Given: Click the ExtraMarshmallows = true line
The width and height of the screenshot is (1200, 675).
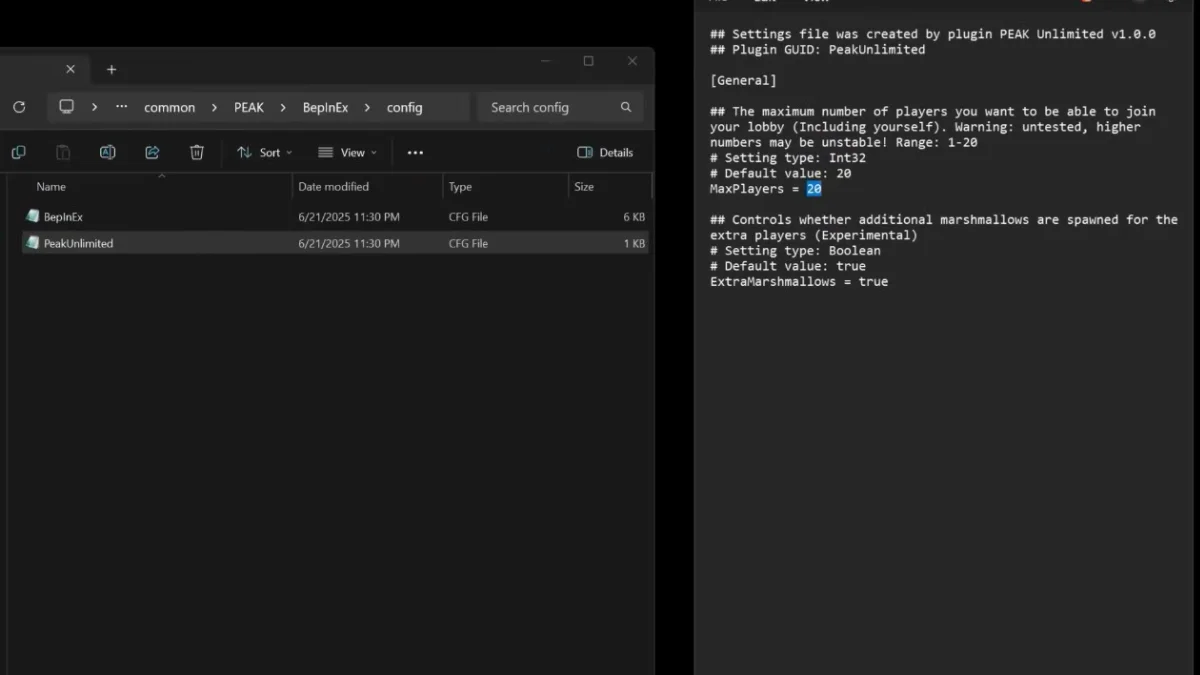Looking at the screenshot, I should point(799,281).
